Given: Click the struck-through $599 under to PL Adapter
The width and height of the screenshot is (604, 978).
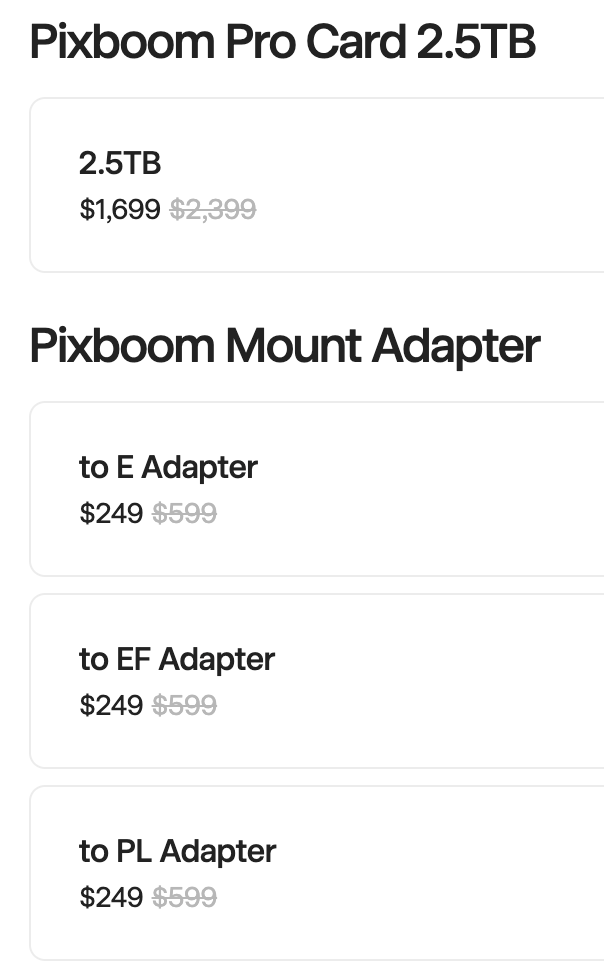Looking at the screenshot, I should click(x=184, y=897).
